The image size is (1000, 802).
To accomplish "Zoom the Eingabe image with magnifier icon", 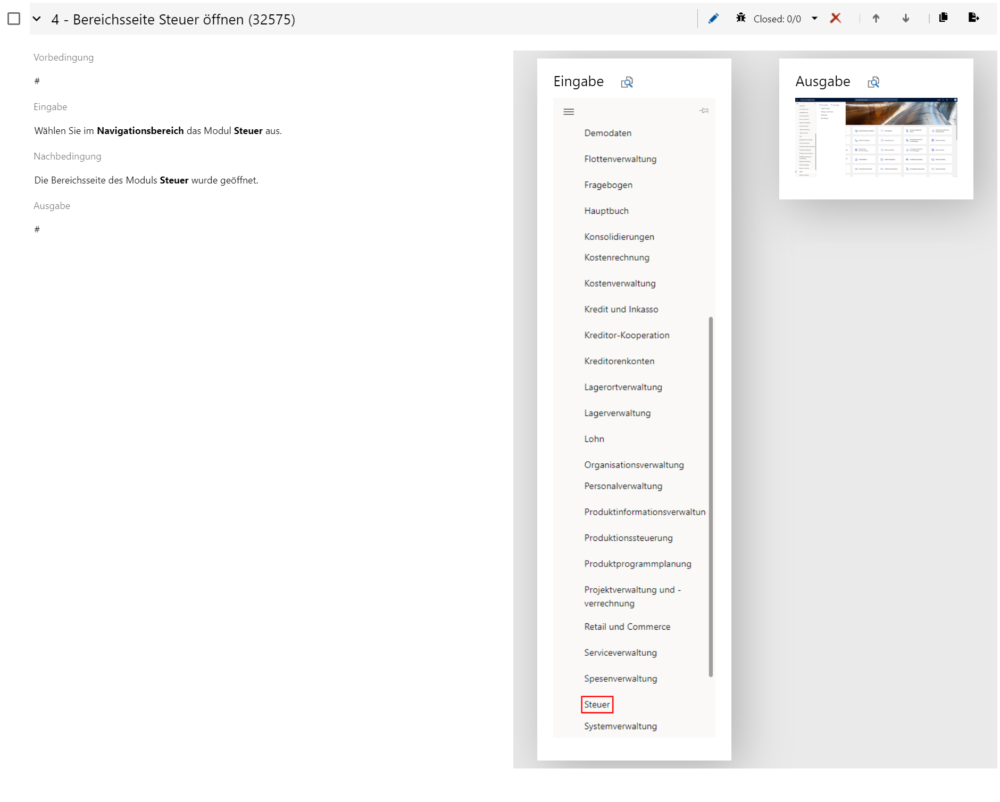I will point(627,82).
